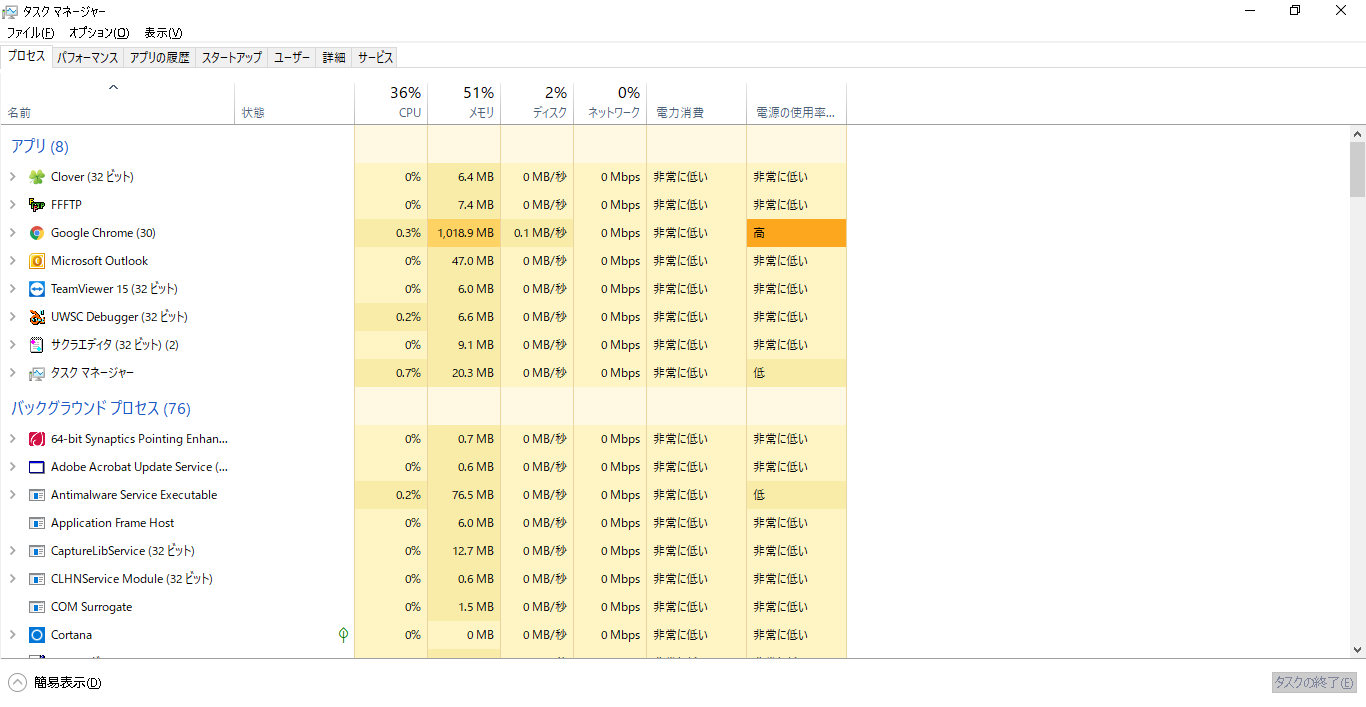This screenshot has width=1366, height=707.
Task: Click the TeamViewer 15 icon
Action: (x=37, y=289)
